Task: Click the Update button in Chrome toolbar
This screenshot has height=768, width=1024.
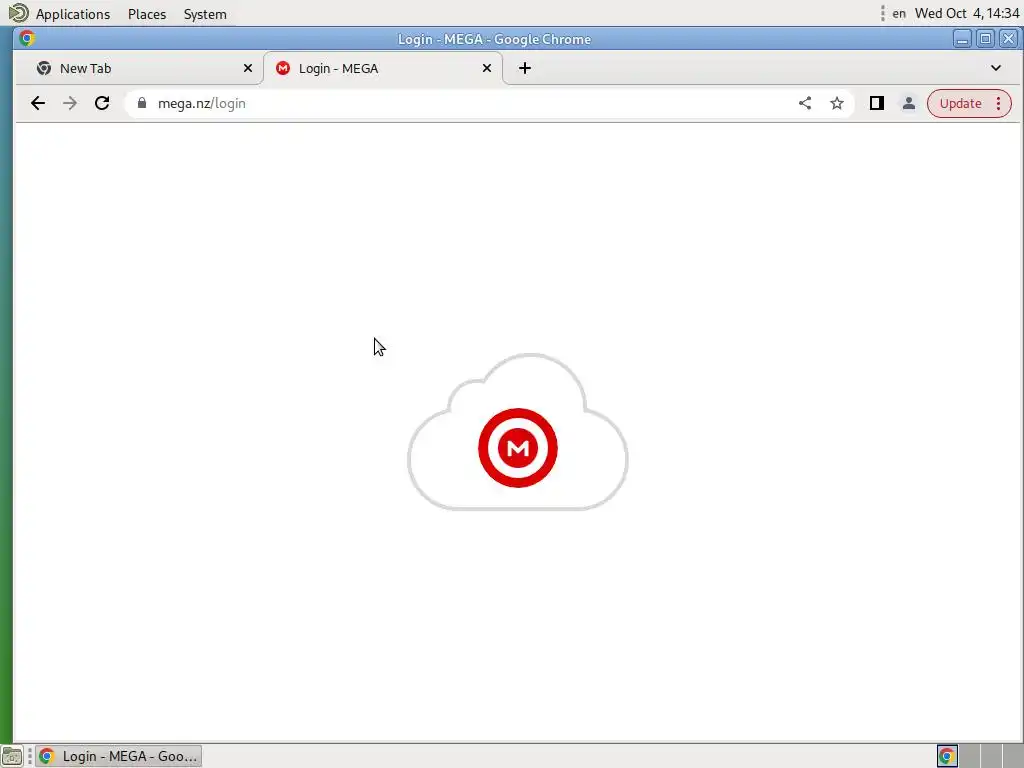Action: tap(960, 103)
